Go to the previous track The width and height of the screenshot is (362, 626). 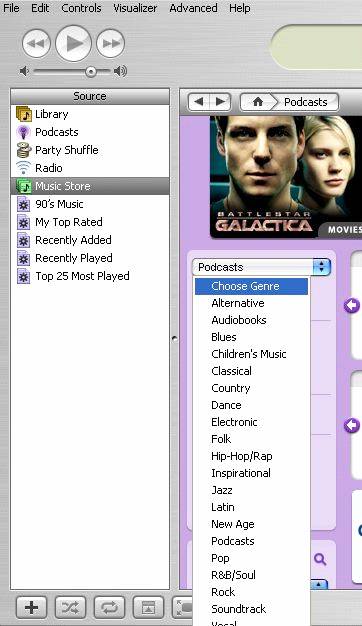point(36,43)
